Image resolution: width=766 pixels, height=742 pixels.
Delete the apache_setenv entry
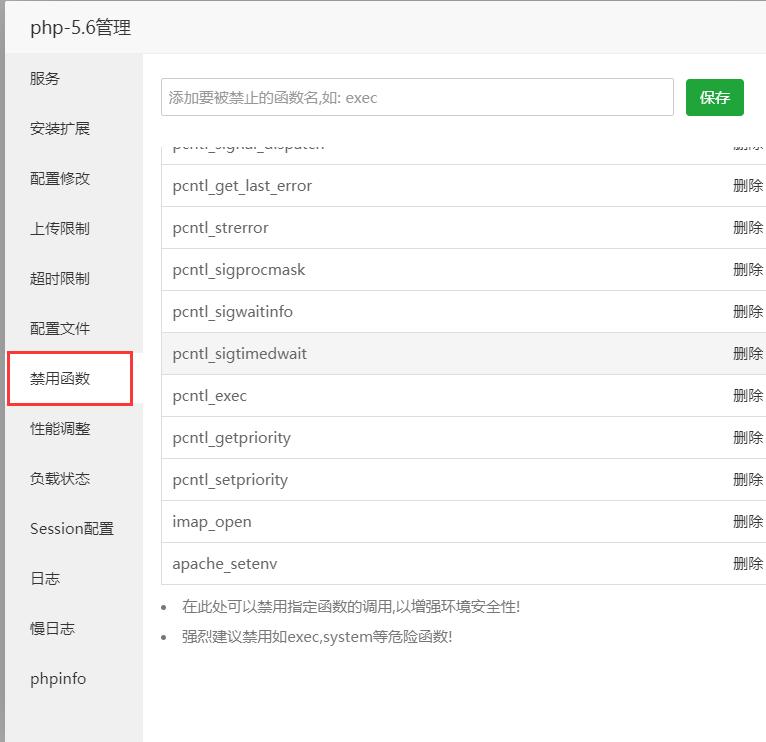tap(748, 564)
